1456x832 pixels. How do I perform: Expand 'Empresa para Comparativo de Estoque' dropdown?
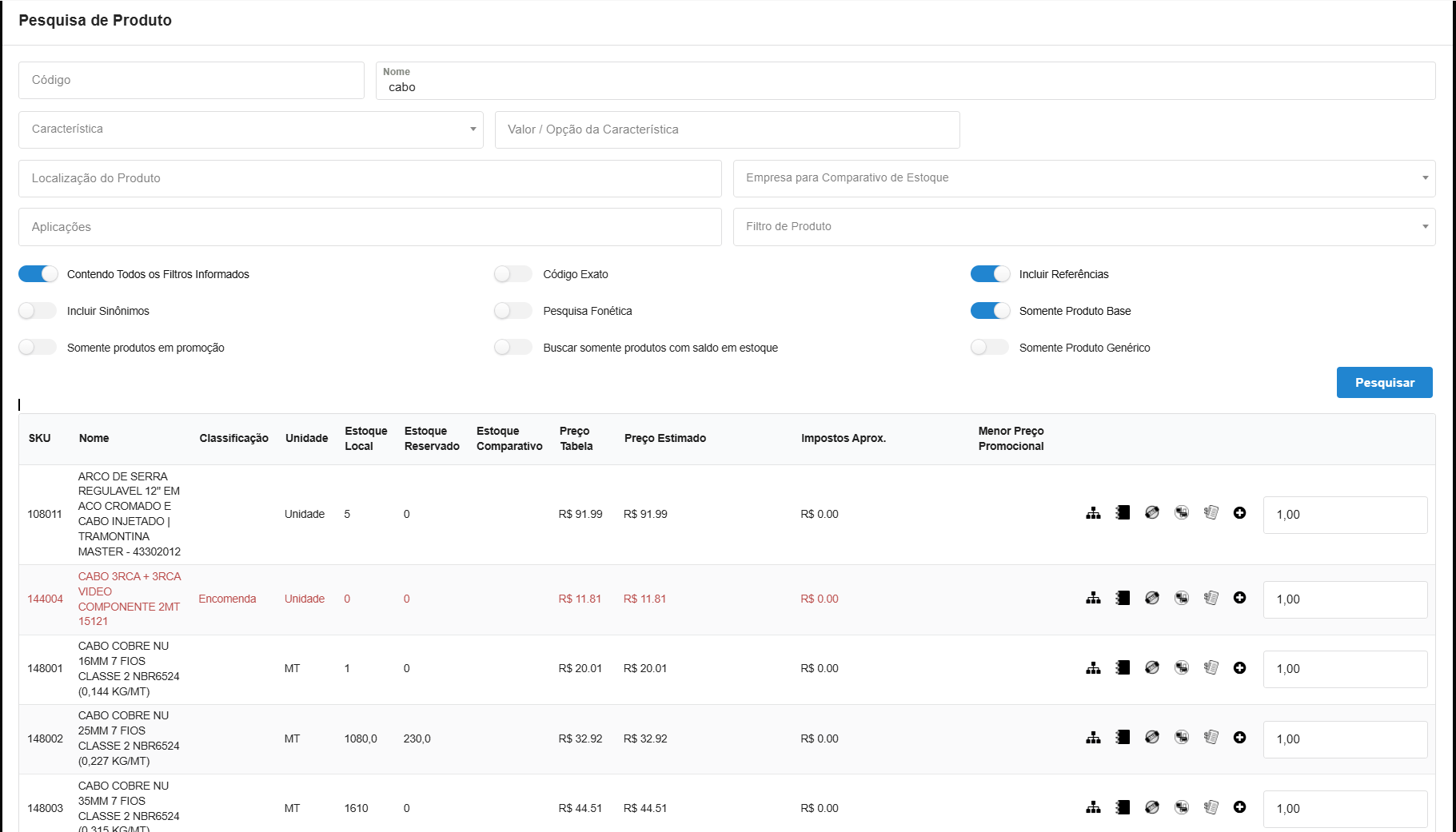[x=1083, y=178]
